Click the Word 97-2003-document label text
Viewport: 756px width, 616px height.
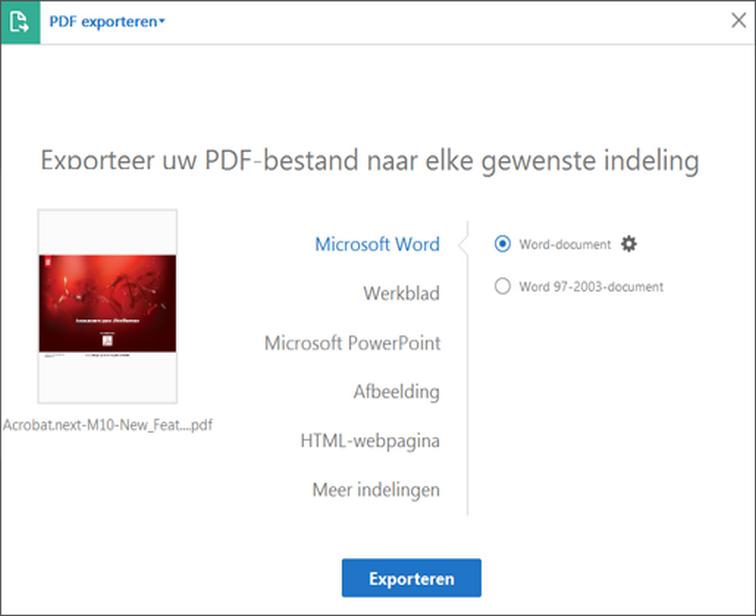591,287
